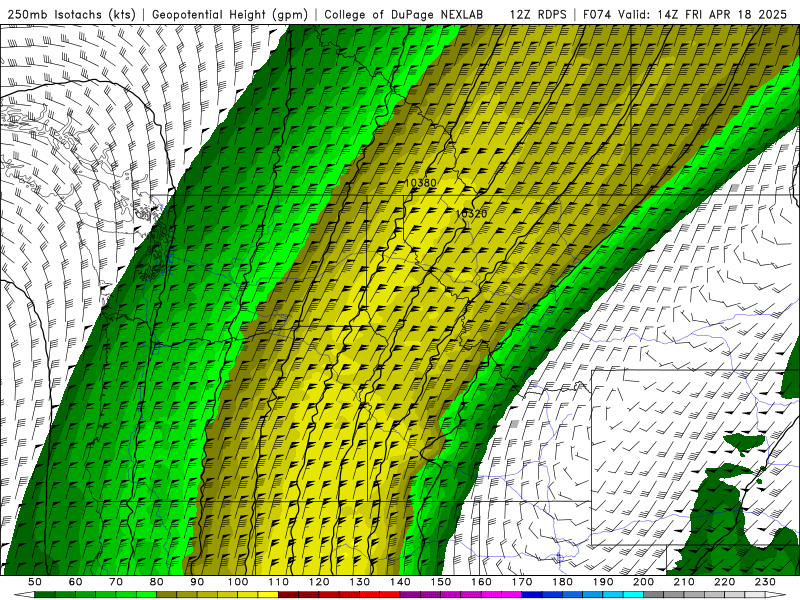Click the color bar label 180

point(562,582)
